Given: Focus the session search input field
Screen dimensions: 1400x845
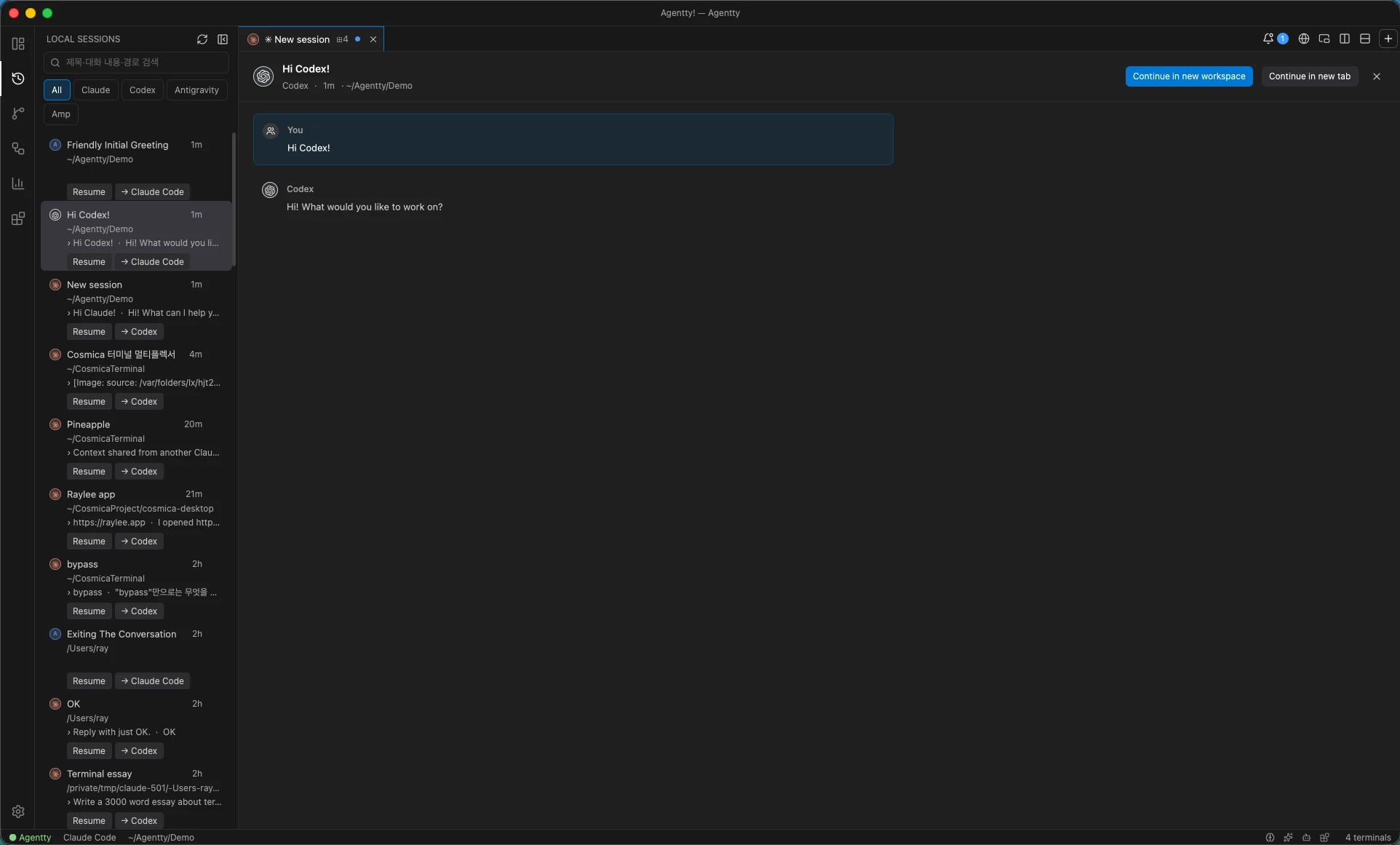Looking at the screenshot, I should point(136,63).
